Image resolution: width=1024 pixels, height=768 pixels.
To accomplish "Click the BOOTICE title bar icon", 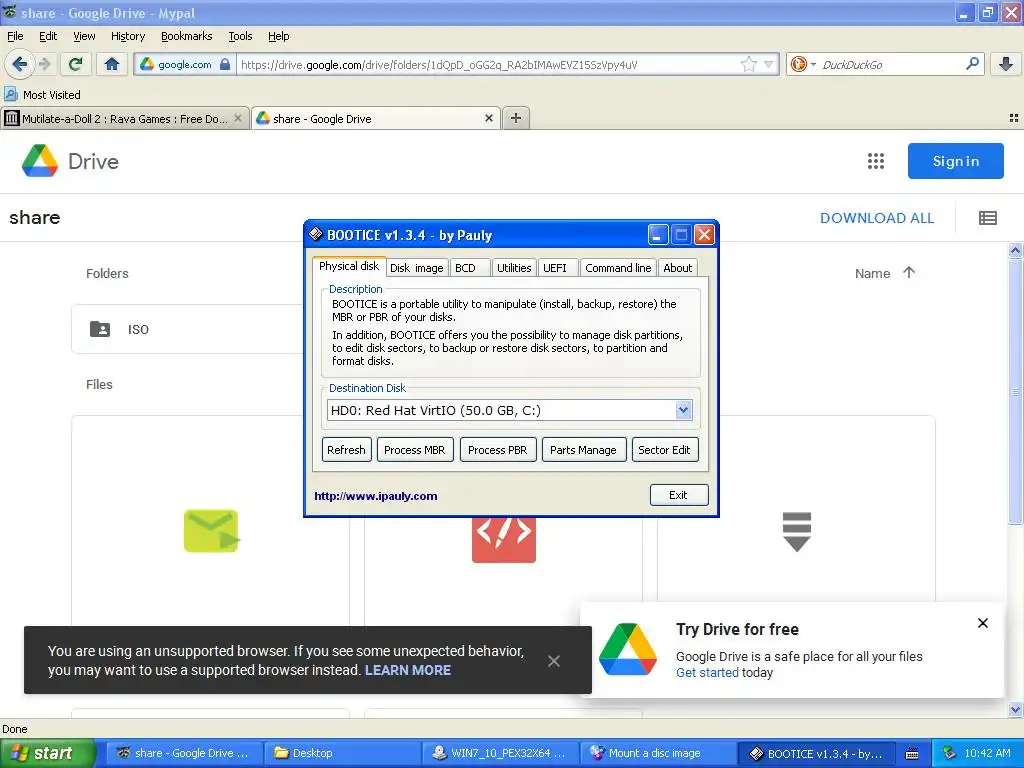I will click(x=316, y=234).
